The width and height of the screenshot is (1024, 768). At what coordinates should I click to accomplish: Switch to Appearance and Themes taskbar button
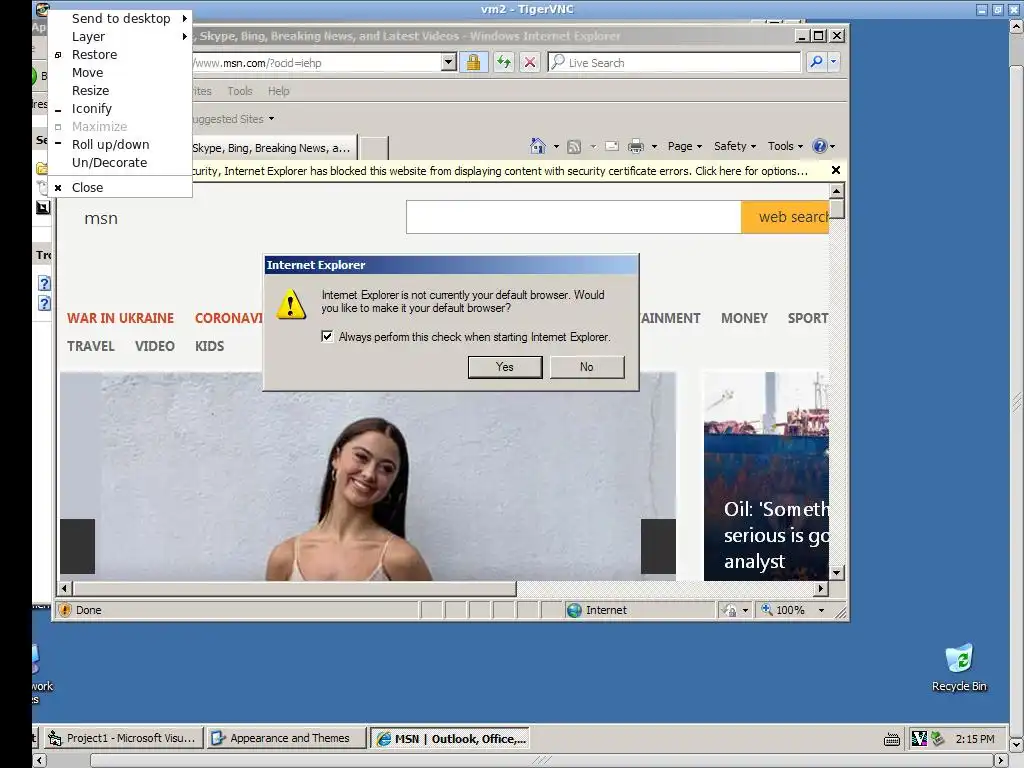pos(288,738)
